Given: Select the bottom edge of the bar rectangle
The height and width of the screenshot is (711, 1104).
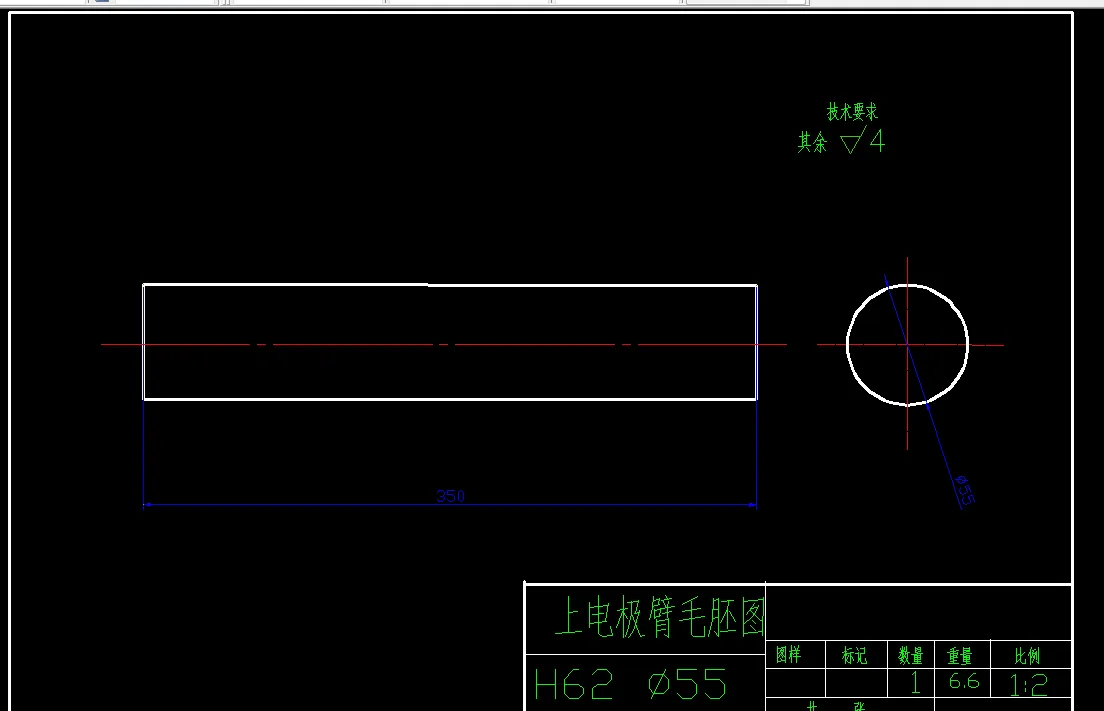Looking at the screenshot, I should click(x=450, y=399).
